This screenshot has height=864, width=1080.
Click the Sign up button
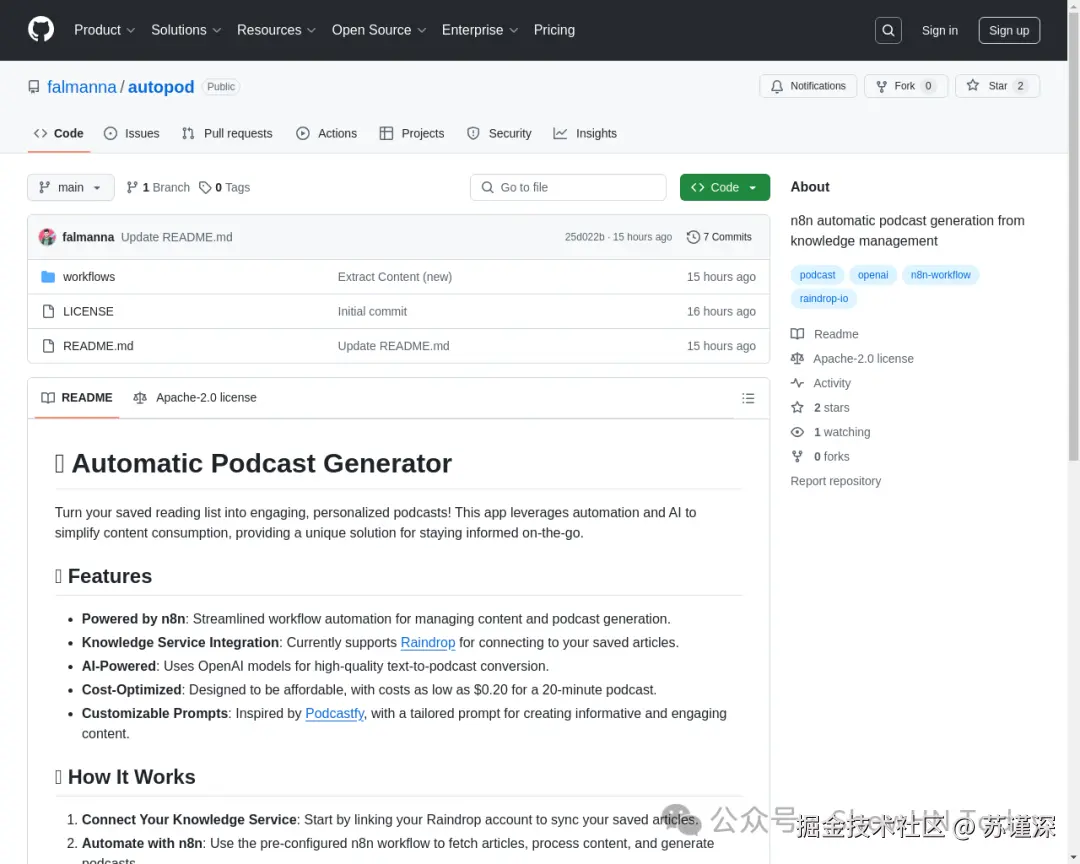pos(1009,30)
